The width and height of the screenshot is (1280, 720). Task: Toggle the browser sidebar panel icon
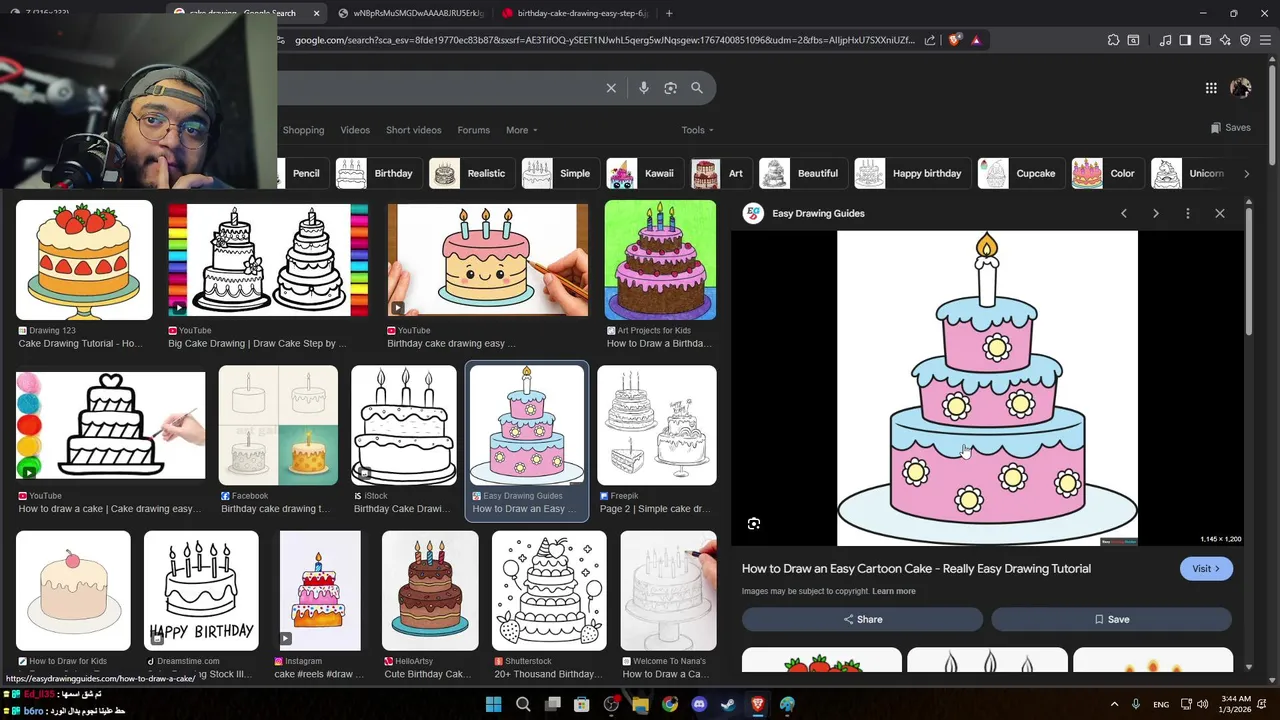coord(1185,40)
